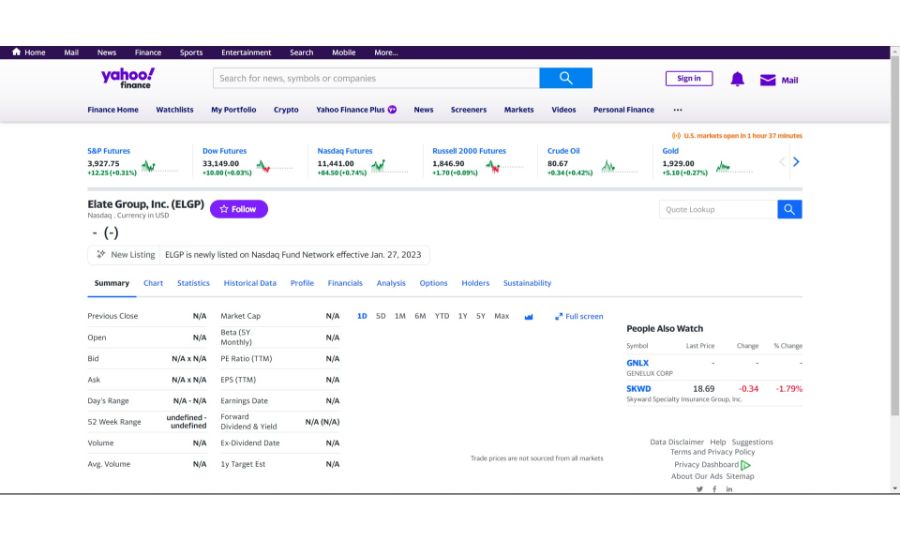
Task: Click Sports in the top bar
Action: pos(191,52)
